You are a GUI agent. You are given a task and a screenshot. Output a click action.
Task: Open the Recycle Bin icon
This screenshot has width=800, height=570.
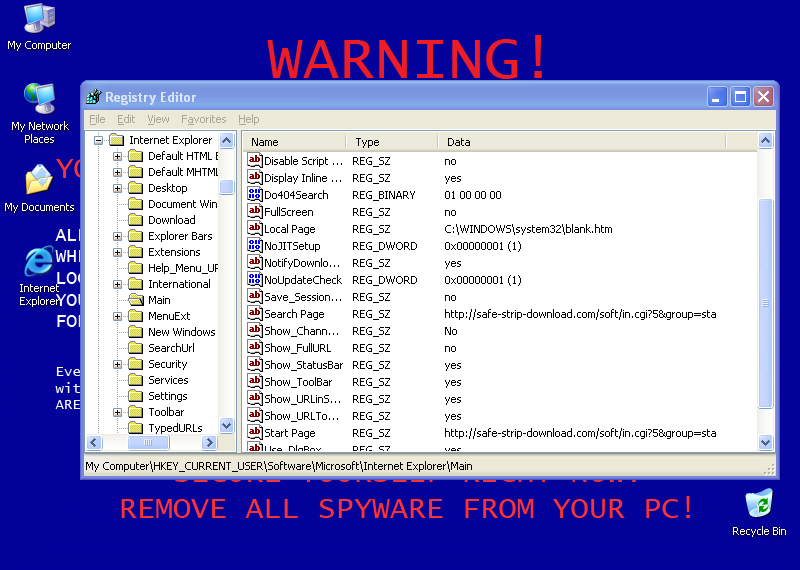click(759, 513)
